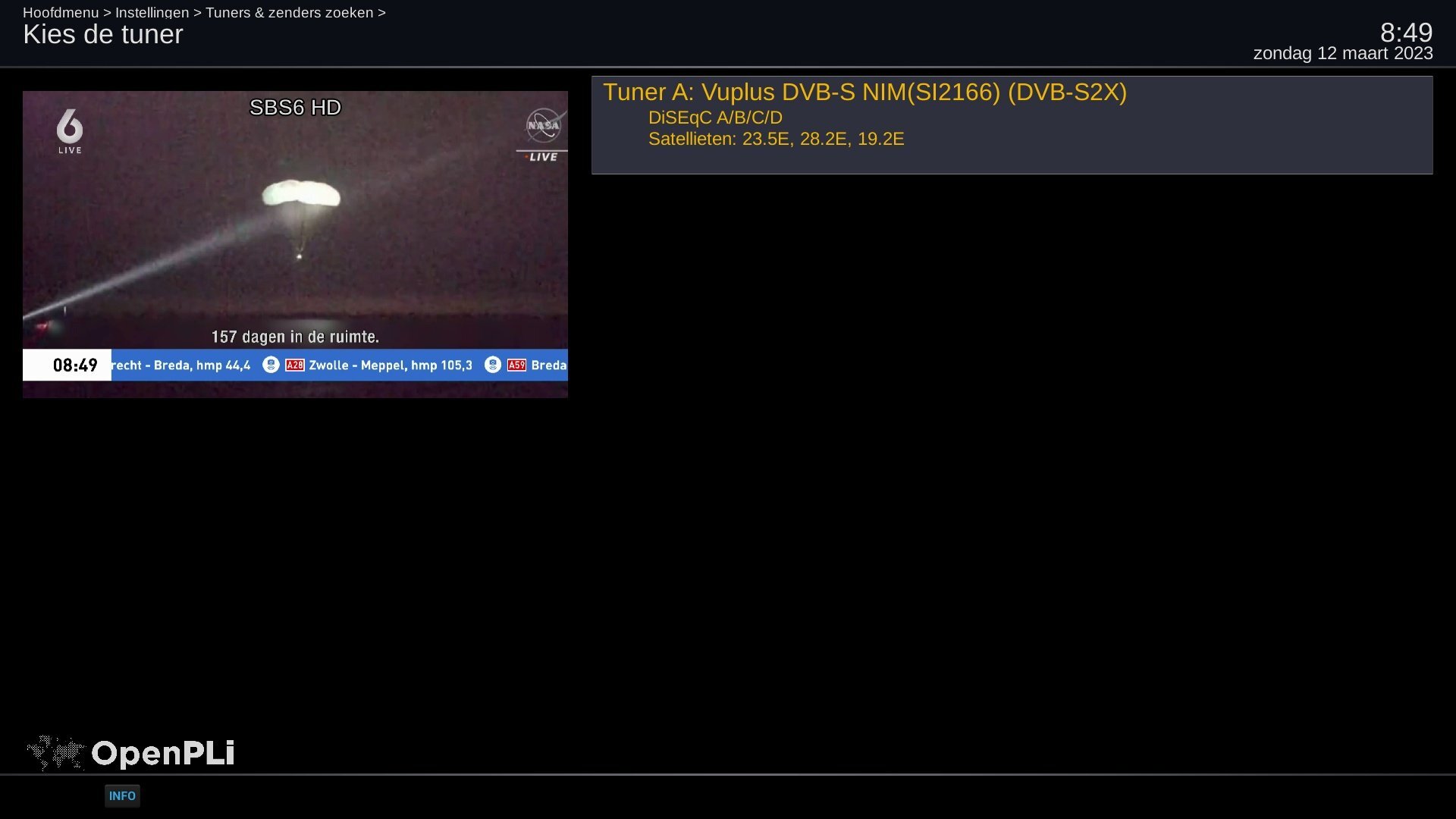1456x819 pixels.
Task: Click the DiSEqC A/B/C/D line
Action: coord(715,118)
